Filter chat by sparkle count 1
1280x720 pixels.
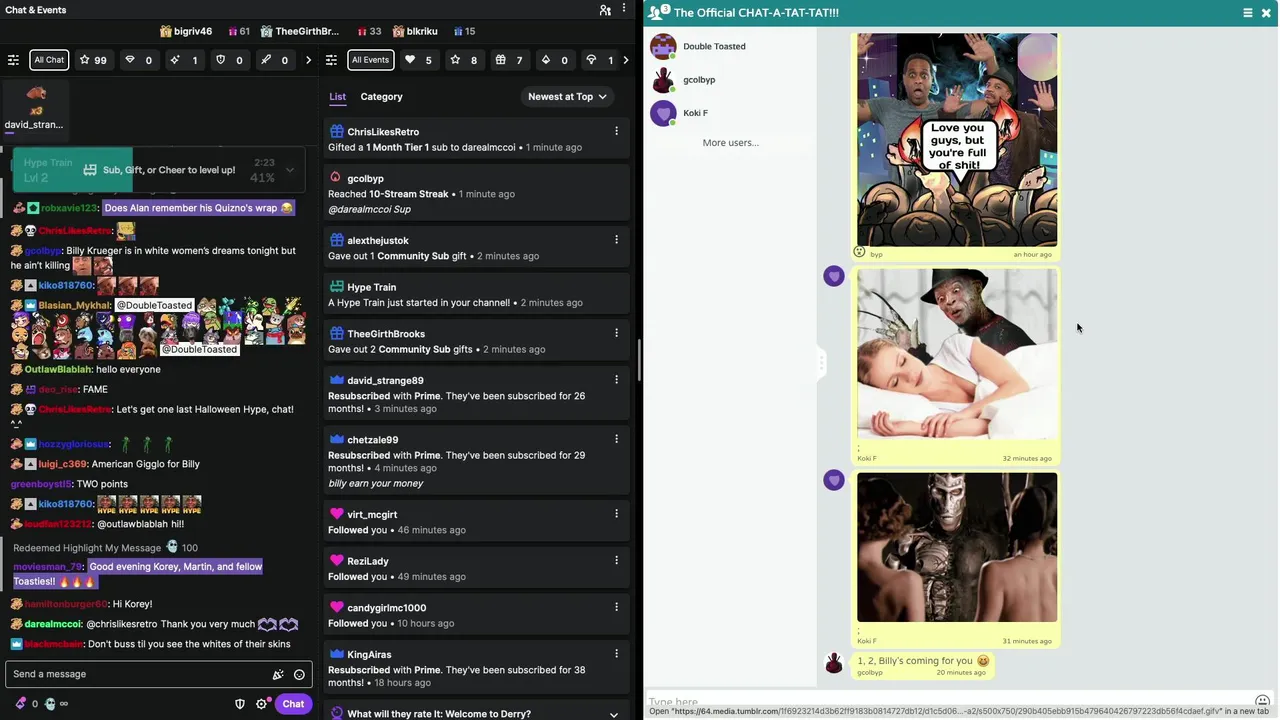point(184,60)
